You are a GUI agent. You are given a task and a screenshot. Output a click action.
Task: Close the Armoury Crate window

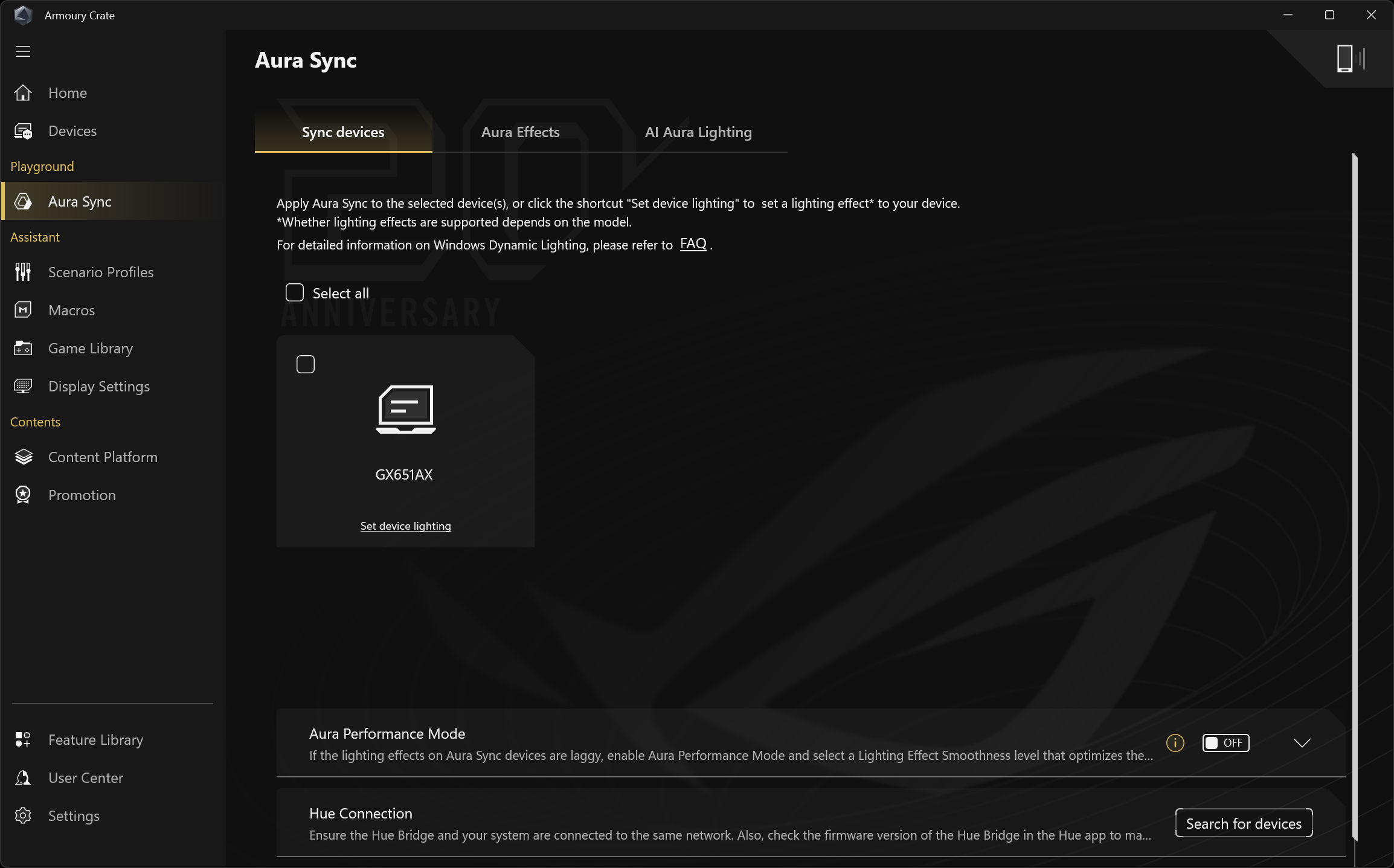pyautogui.click(x=1371, y=15)
